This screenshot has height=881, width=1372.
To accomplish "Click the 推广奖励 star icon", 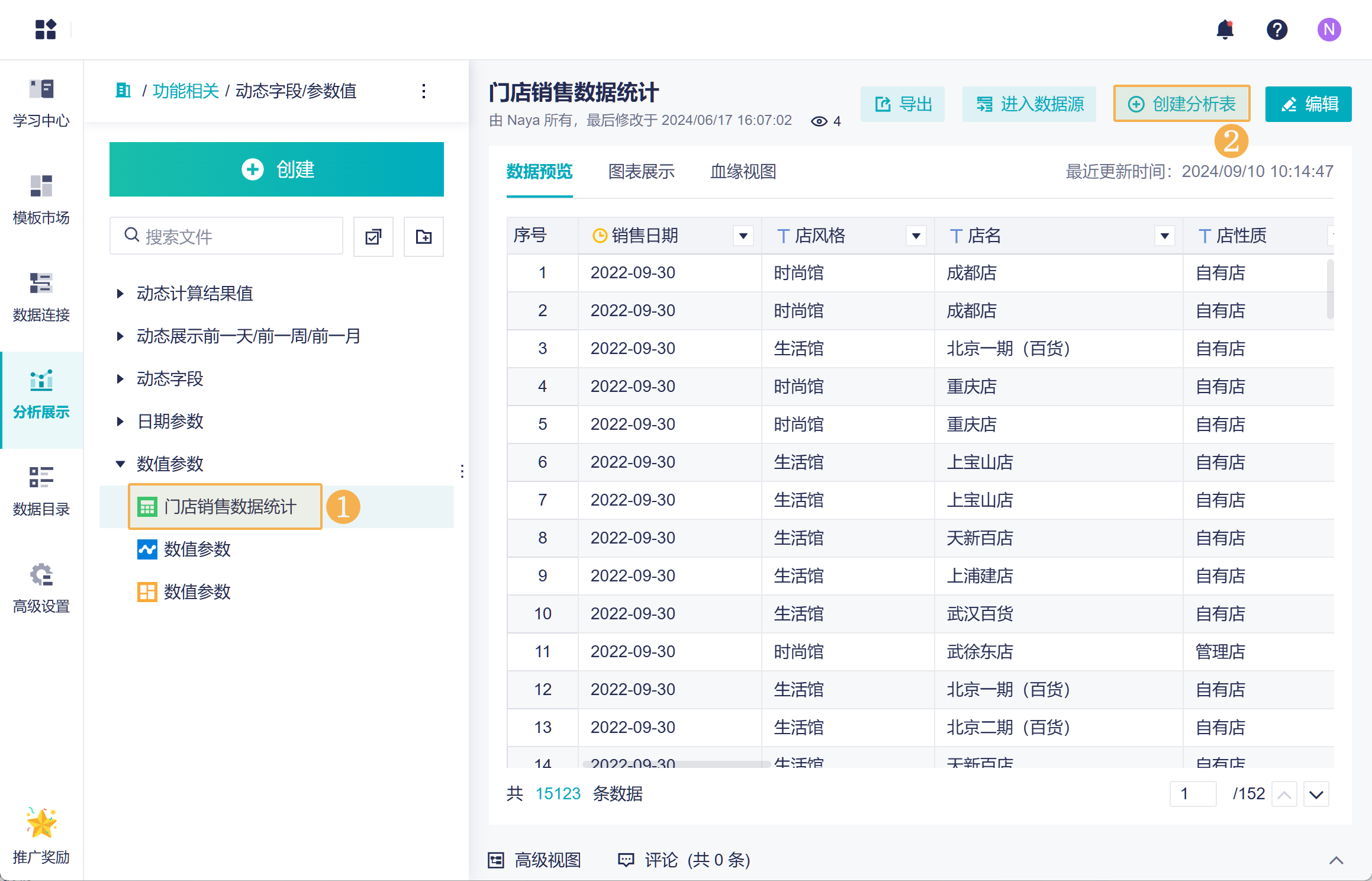I will 41,823.
